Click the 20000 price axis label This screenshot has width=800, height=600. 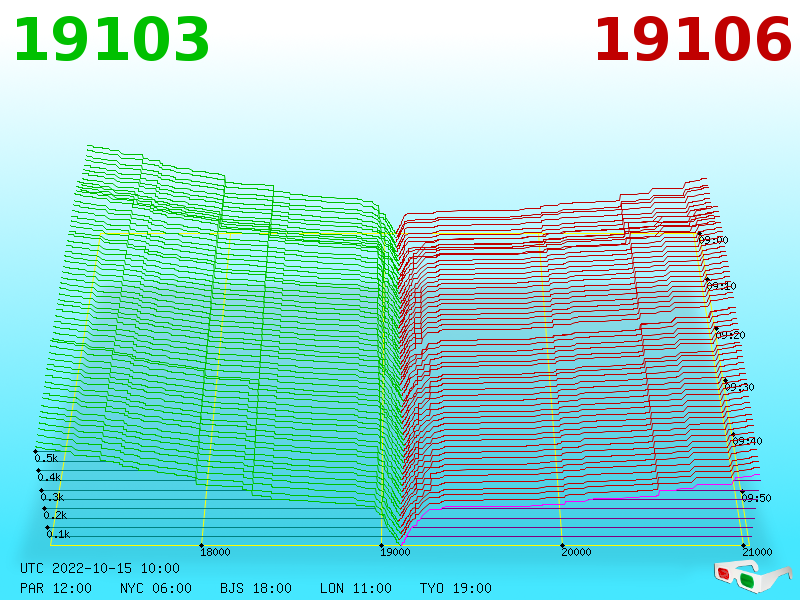pyautogui.click(x=576, y=552)
